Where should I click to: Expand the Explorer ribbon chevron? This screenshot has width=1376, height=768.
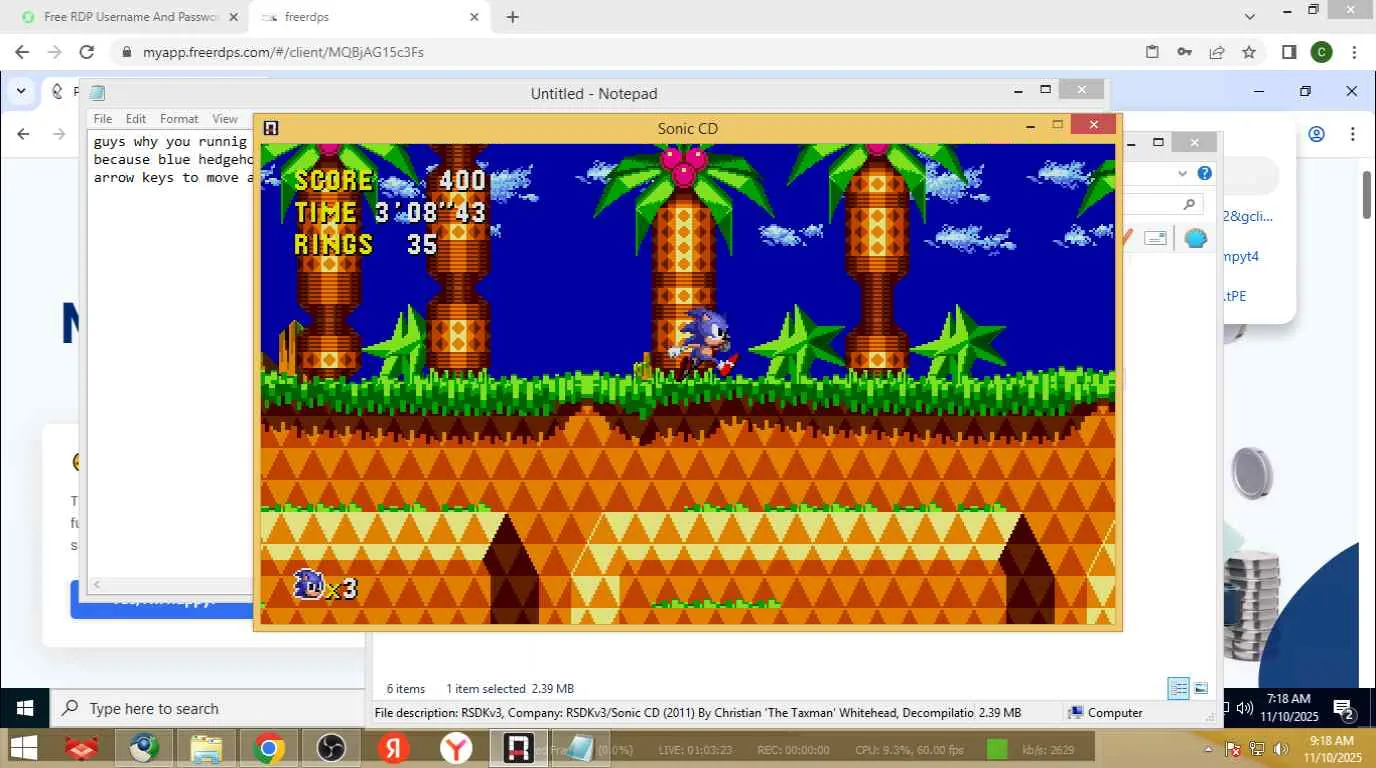(x=1183, y=173)
